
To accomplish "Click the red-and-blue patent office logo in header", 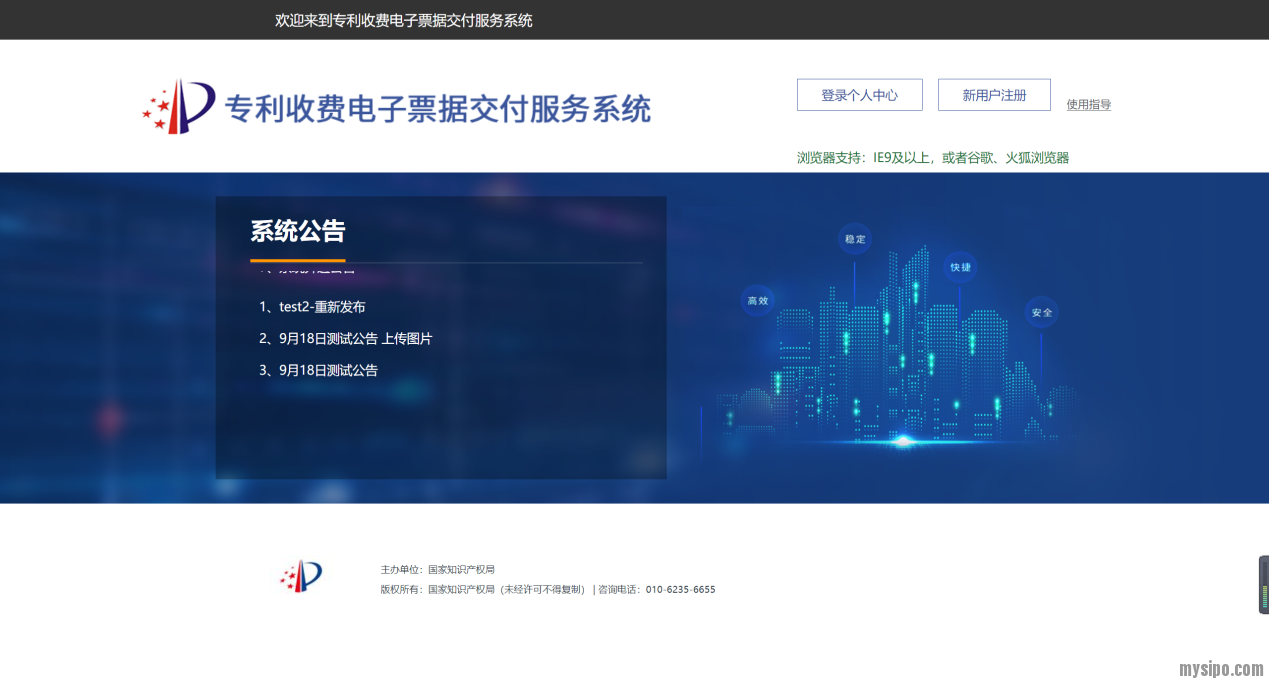I will click(x=179, y=106).
